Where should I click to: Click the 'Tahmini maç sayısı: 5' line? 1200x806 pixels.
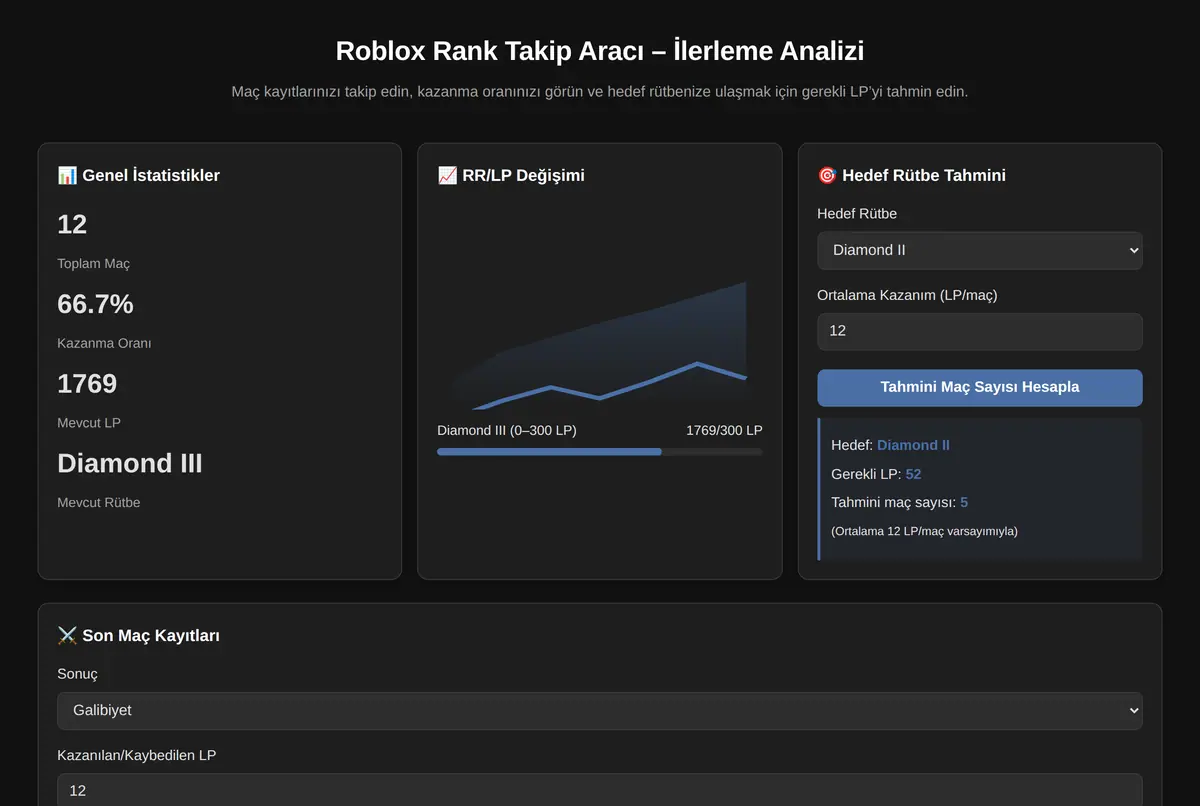tap(899, 502)
